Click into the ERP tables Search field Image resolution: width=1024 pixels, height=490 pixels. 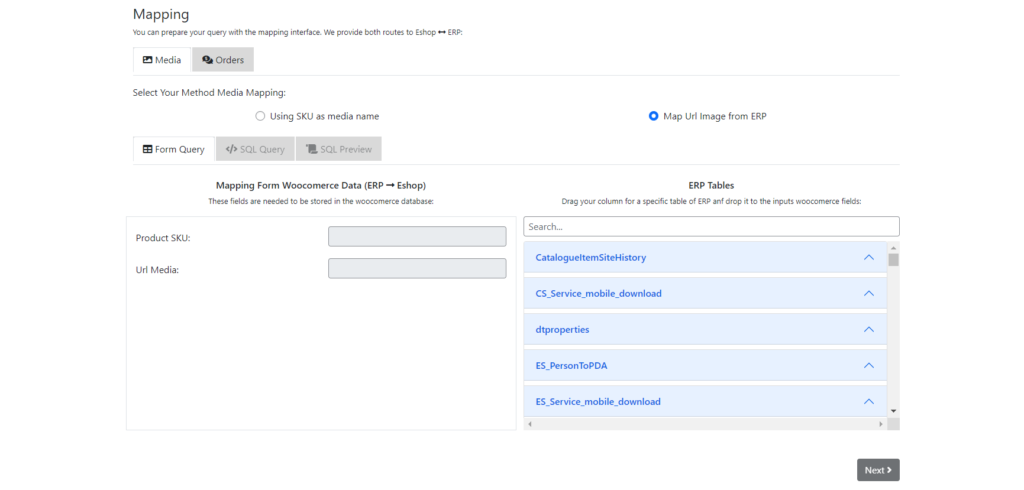(710, 227)
